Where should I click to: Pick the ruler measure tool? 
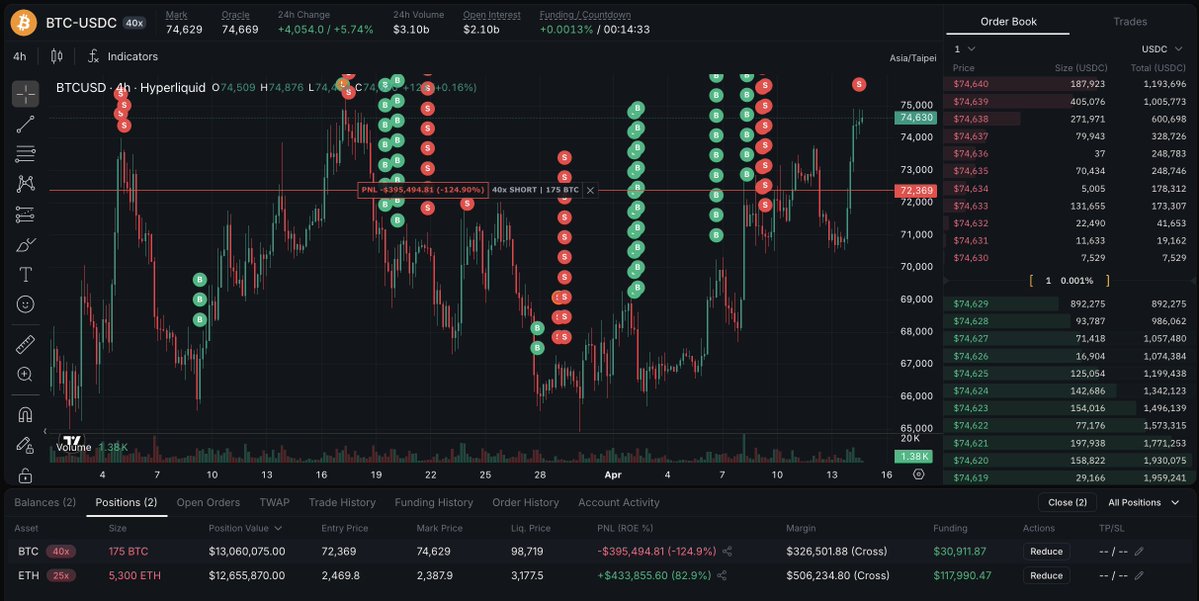click(25, 344)
